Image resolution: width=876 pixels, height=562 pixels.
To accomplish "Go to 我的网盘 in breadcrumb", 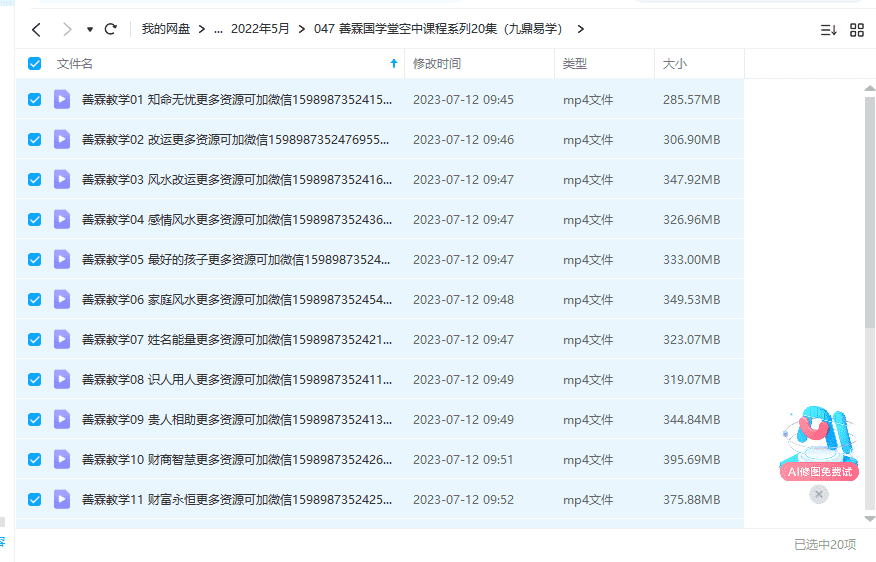I will click(165, 29).
